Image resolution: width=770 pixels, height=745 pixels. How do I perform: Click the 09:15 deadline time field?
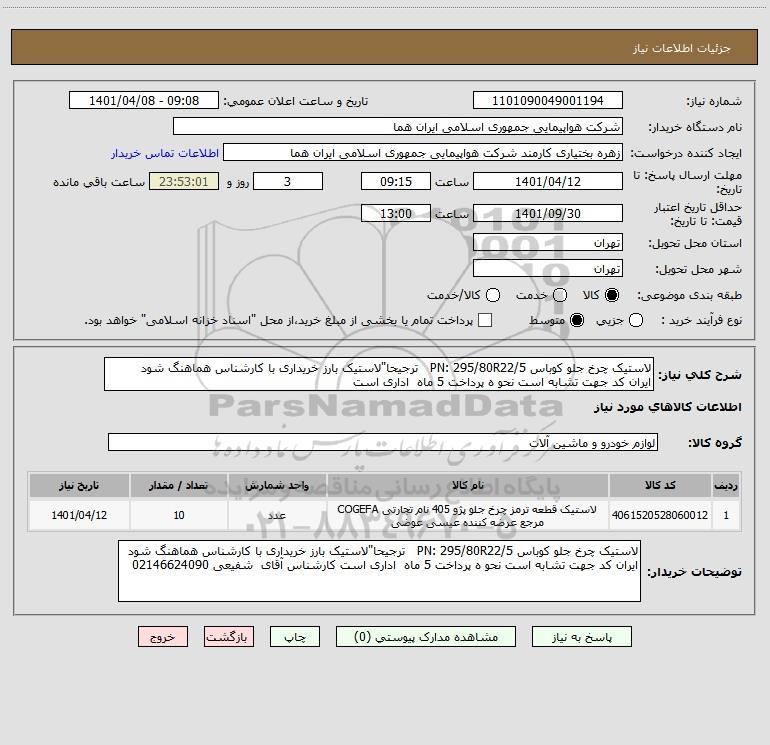tap(396, 182)
